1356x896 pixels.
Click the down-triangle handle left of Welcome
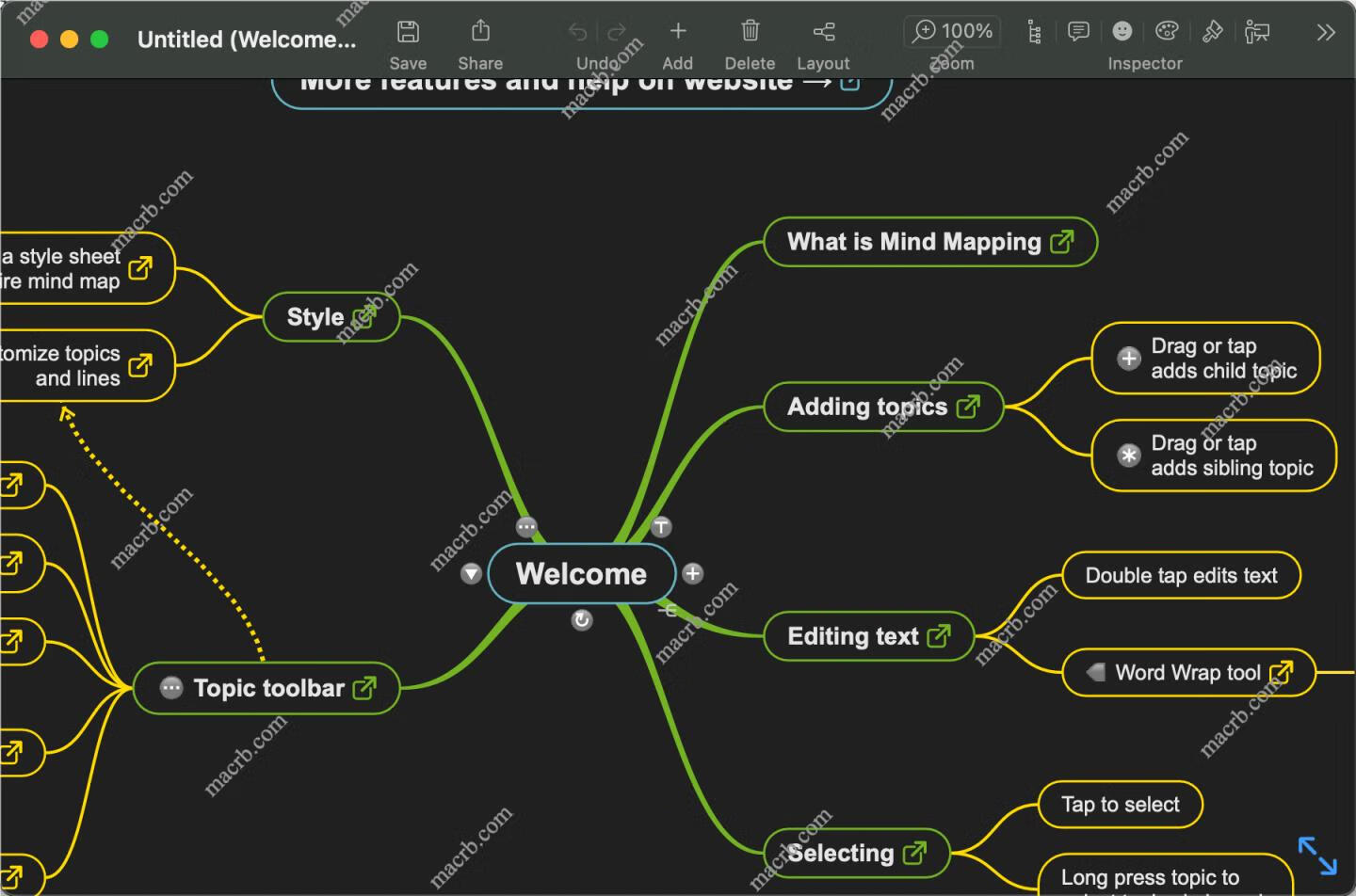[471, 573]
